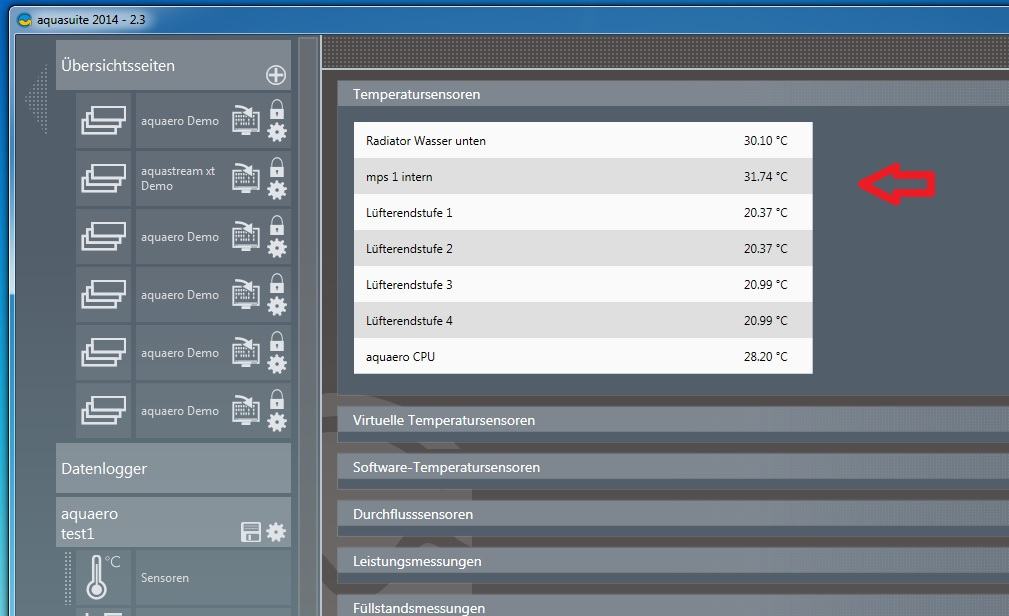
Task: Toggle the lock on aquastream xt Demo page
Action: [x=277, y=167]
